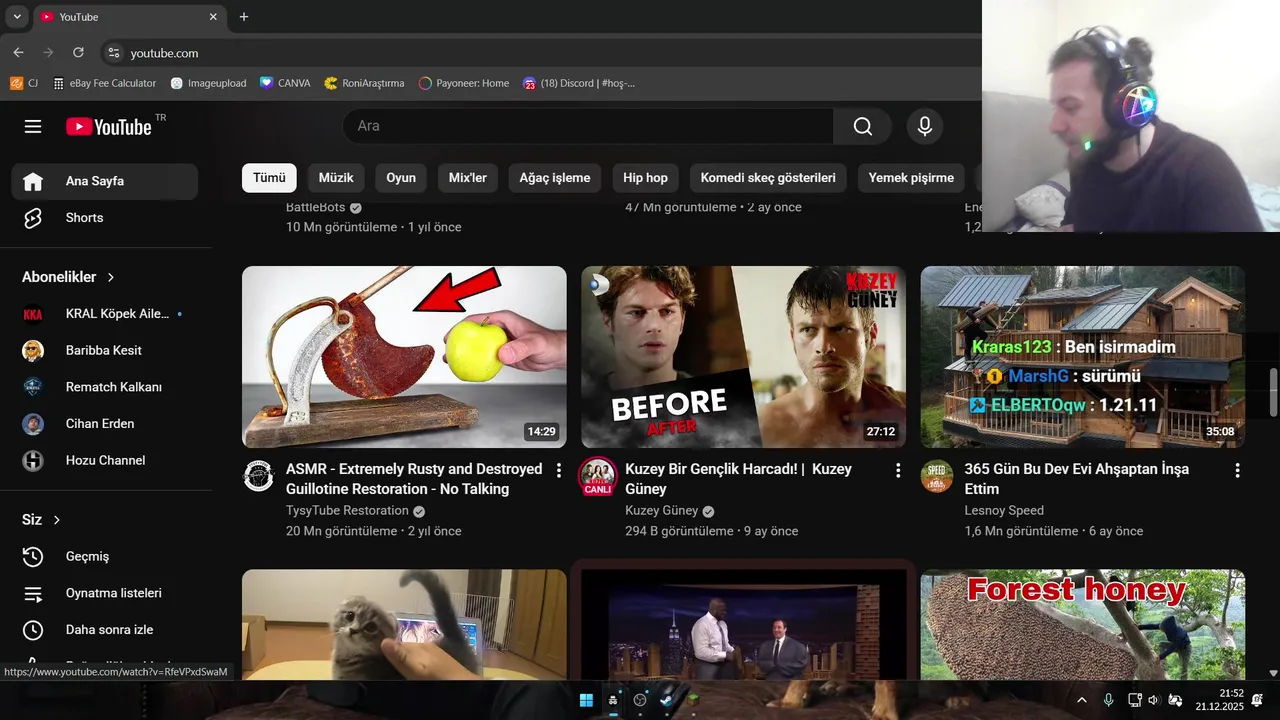The image size is (1280, 720).
Task: Play Forest honey thumbnail video
Action: click(1083, 625)
